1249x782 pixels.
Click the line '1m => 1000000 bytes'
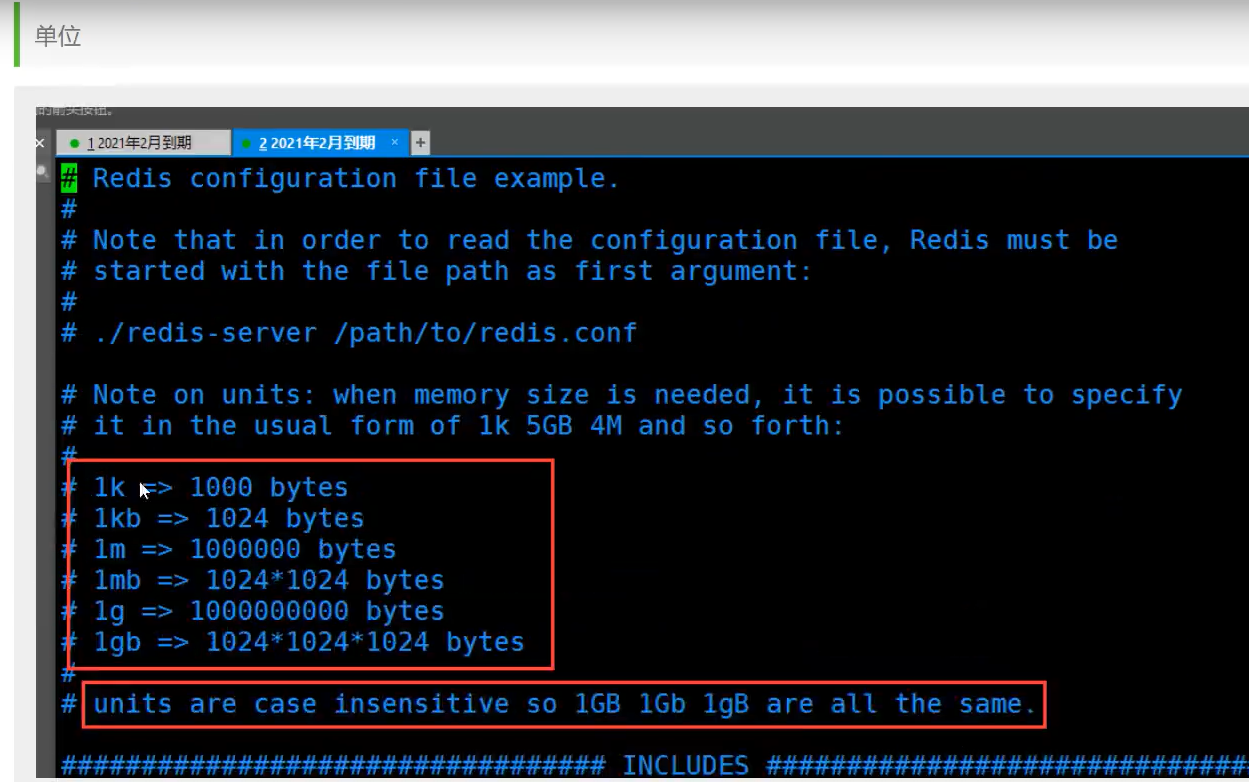pyautogui.click(x=245, y=550)
